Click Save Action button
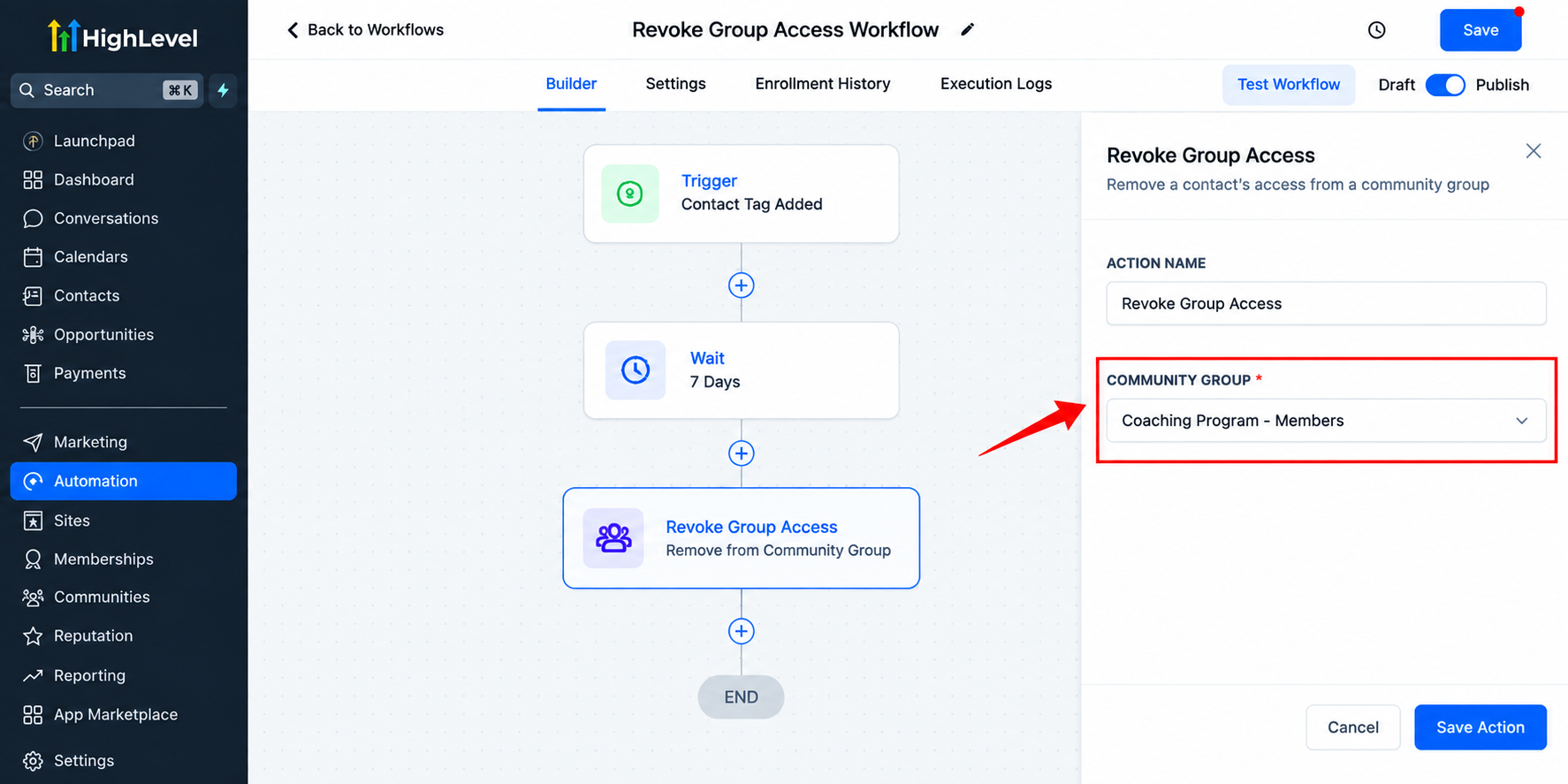The height and width of the screenshot is (784, 1568). (x=1480, y=727)
